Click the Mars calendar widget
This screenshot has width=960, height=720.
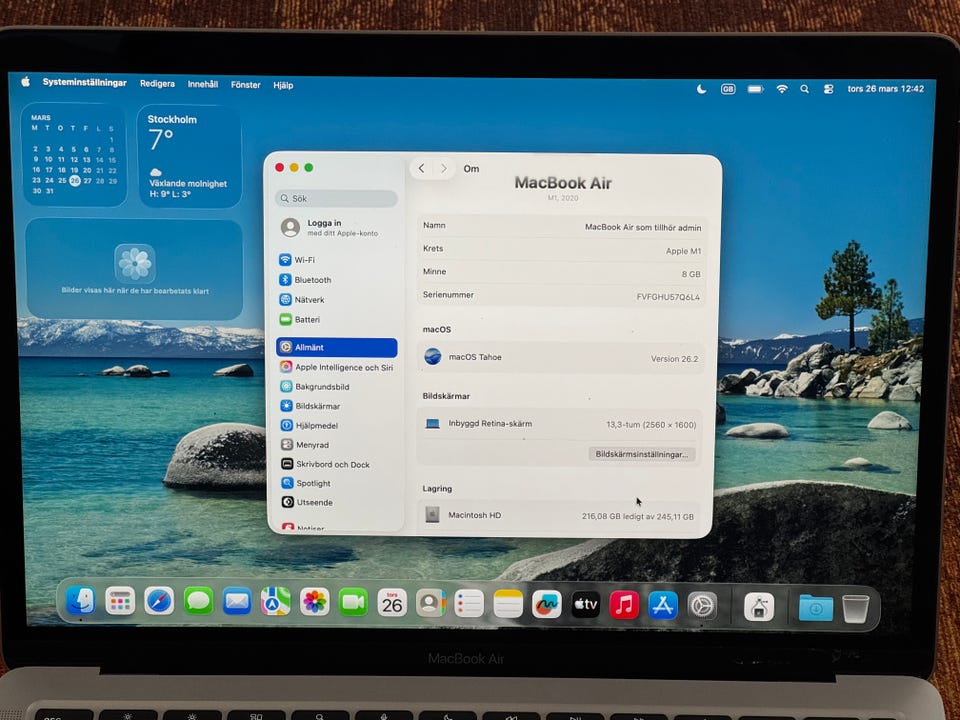(x=73, y=154)
